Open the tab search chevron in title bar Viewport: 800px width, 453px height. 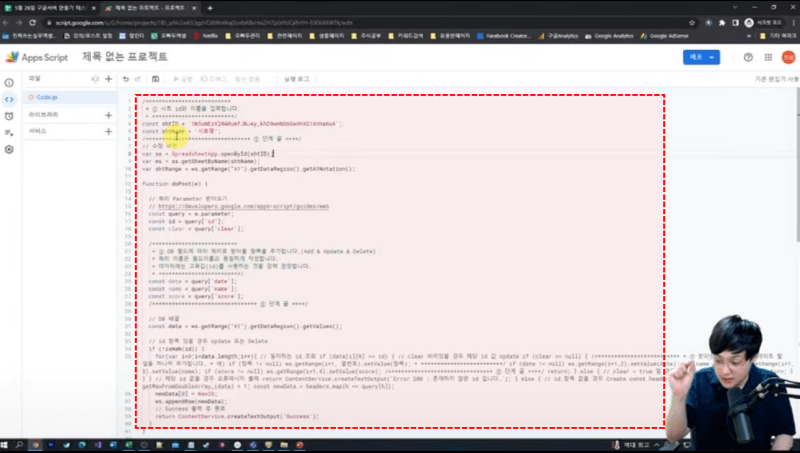point(735,7)
